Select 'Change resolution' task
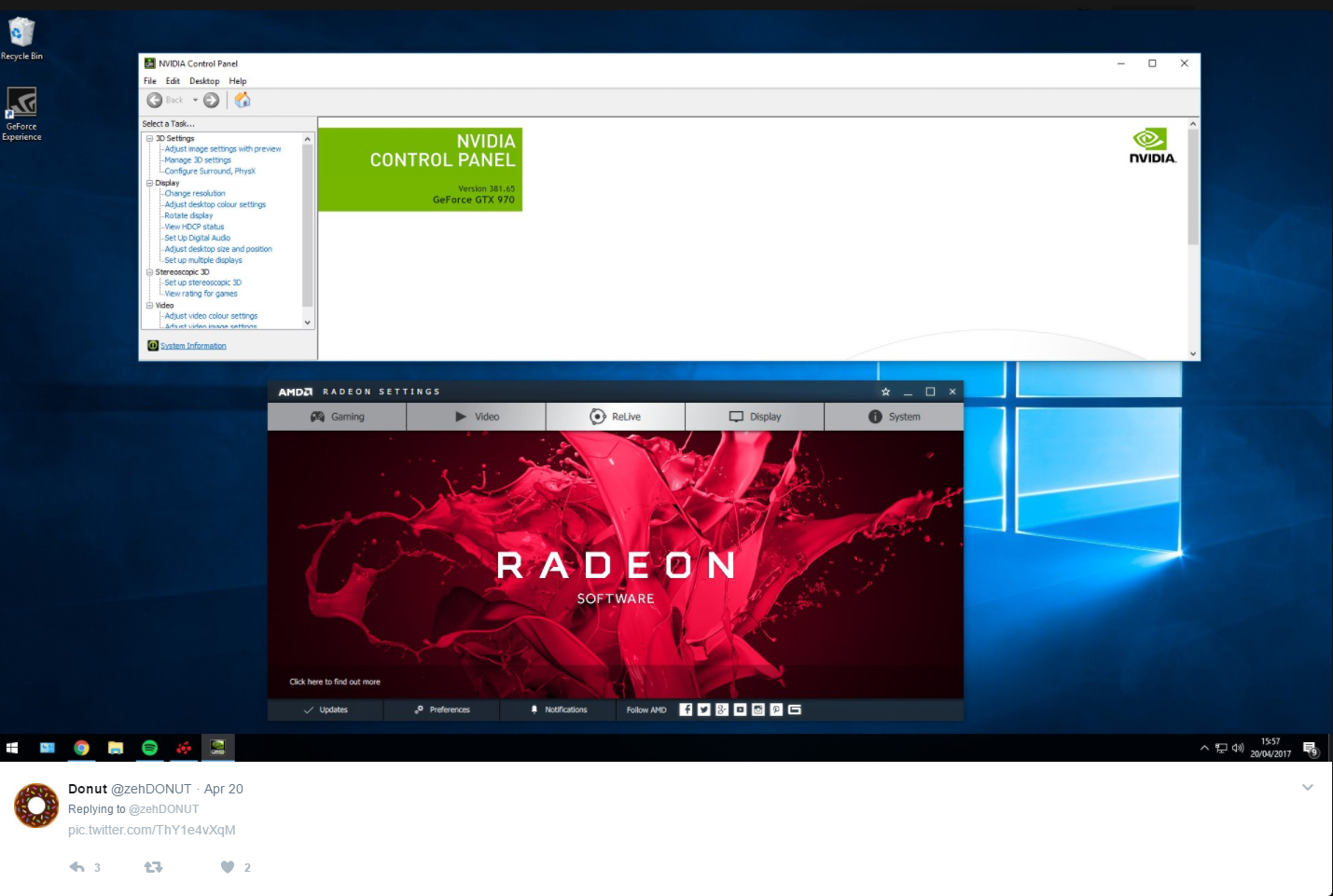The image size is (1333, 896). (195, 194)
